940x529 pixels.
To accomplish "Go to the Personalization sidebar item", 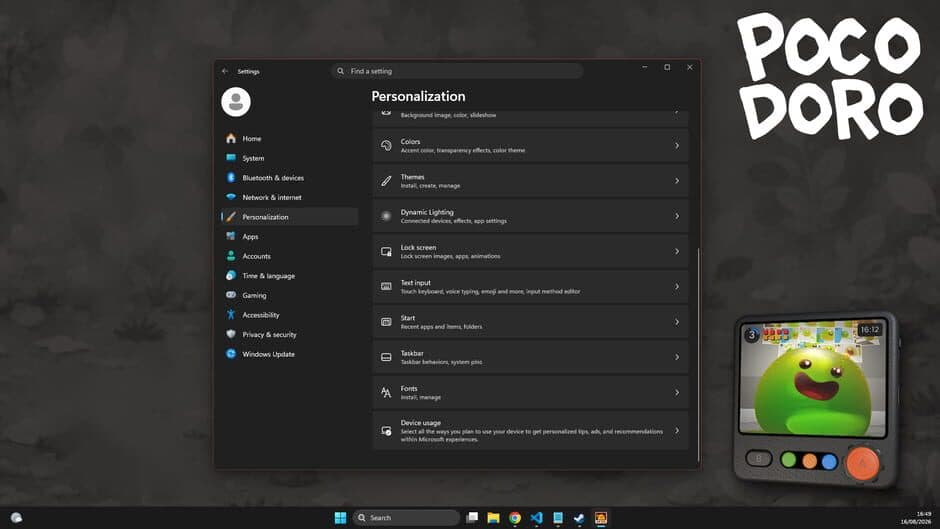I will point(290,217).
